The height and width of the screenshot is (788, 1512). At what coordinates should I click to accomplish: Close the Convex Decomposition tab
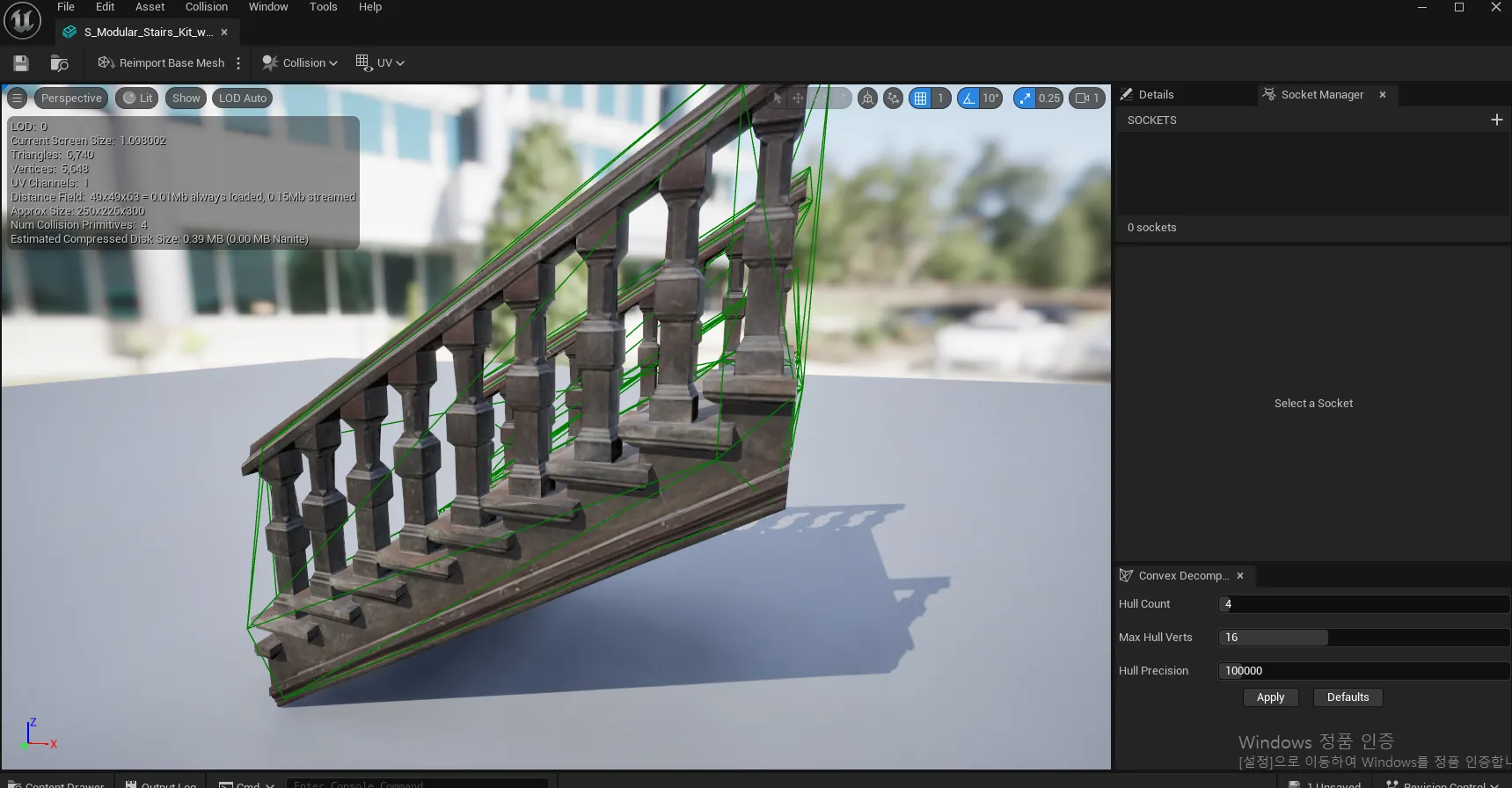coord(1240,576)
